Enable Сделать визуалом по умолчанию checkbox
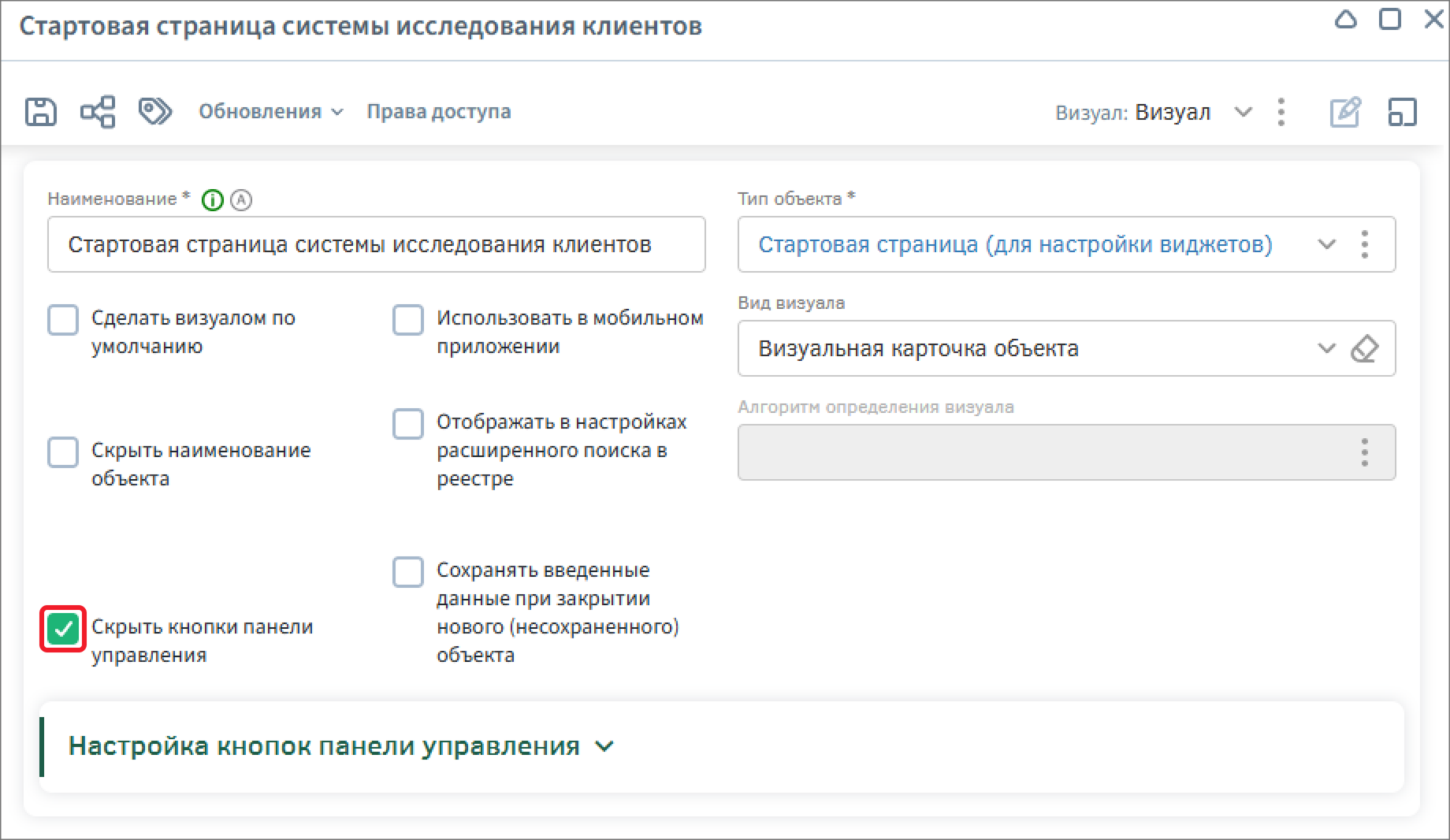The image size is (1450, 840). coord(63,321)
